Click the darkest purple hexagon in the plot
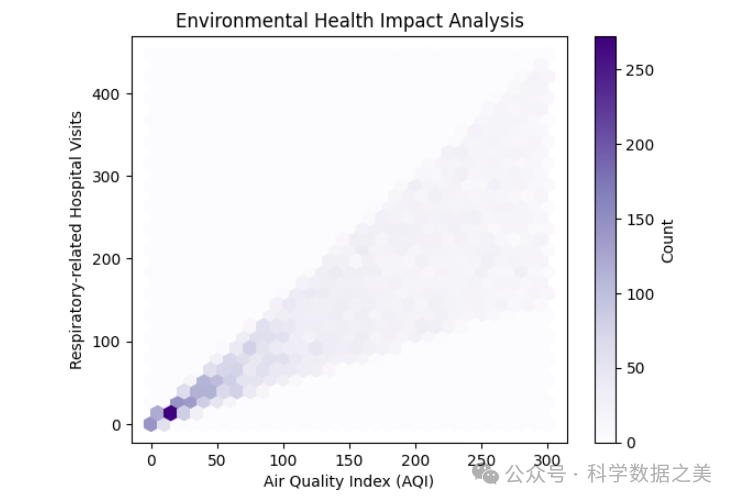Viewport: 735px width, 503px height. (x=170, y=412)
